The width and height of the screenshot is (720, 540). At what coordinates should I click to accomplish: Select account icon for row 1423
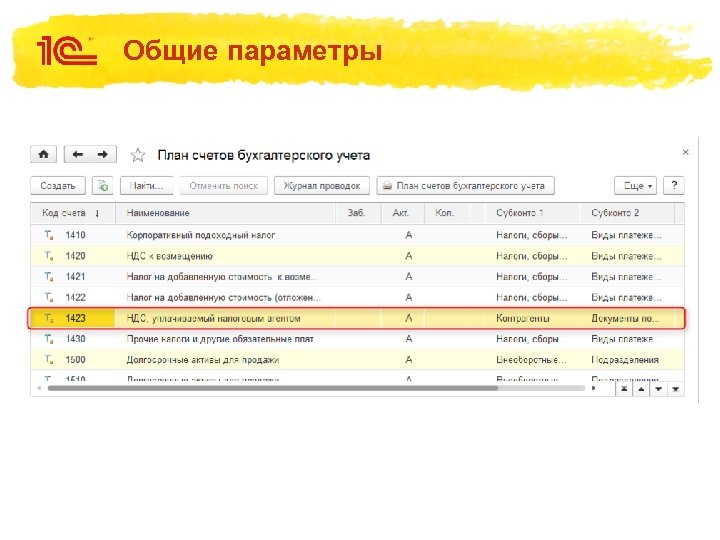49,318
